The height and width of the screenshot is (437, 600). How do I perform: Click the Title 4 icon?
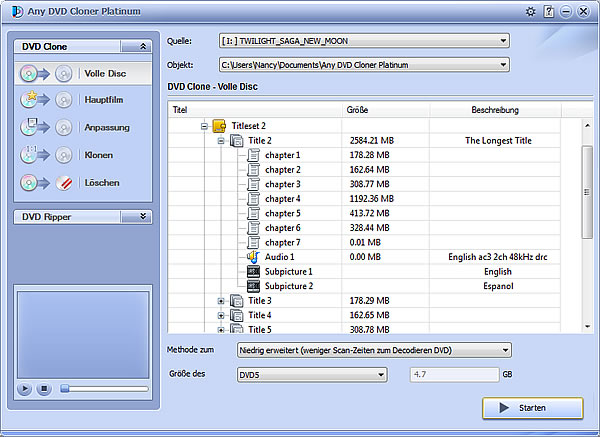(236, 316)
